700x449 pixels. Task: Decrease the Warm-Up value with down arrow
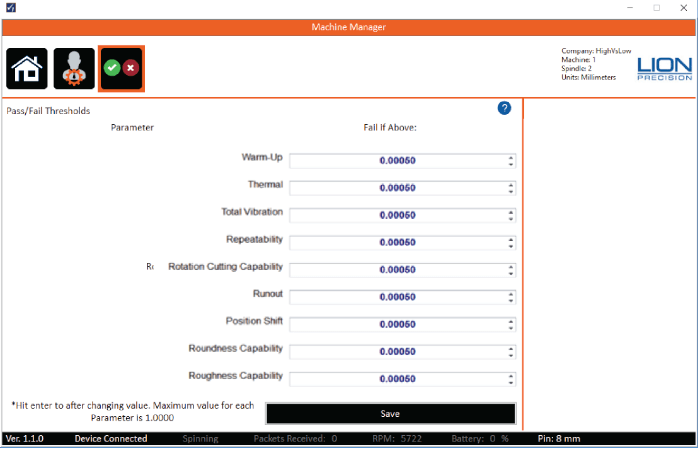click(x=511, y=164)
